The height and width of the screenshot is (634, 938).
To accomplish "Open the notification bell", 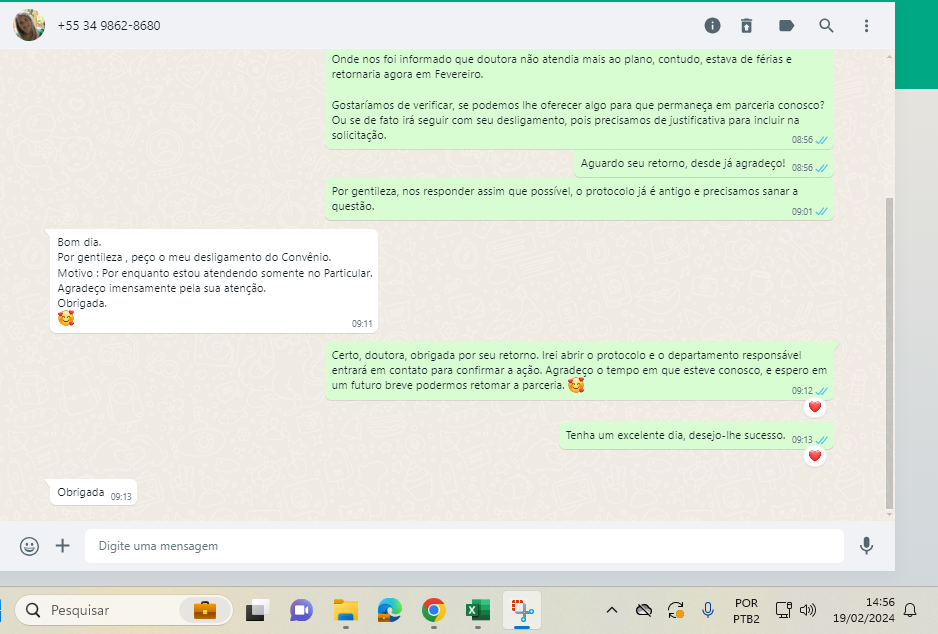I will [910, 610].
